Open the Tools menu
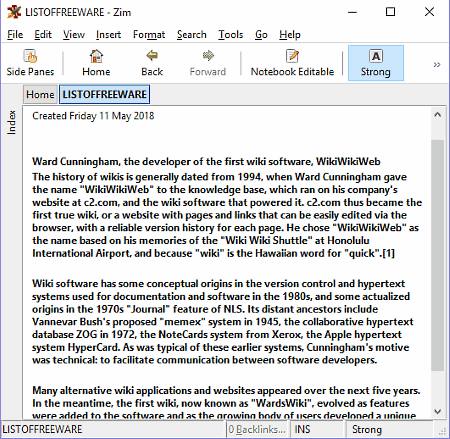This screenshot has width=450, height=439. 231,34
